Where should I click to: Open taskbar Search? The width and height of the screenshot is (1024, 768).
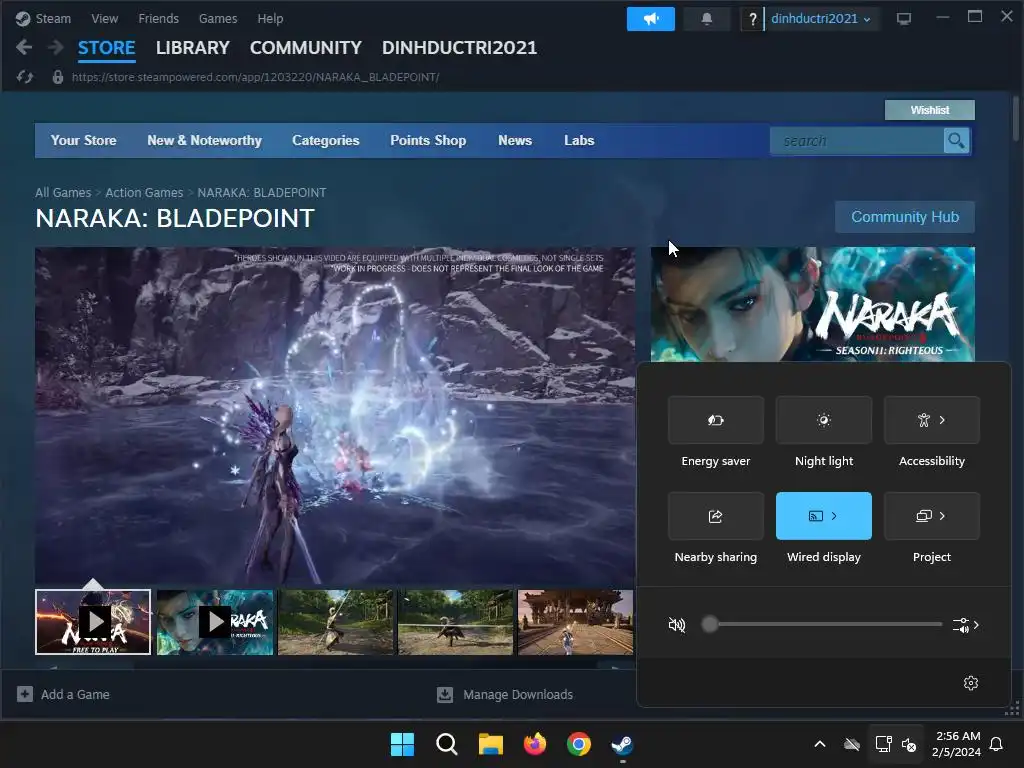(447, 744)
